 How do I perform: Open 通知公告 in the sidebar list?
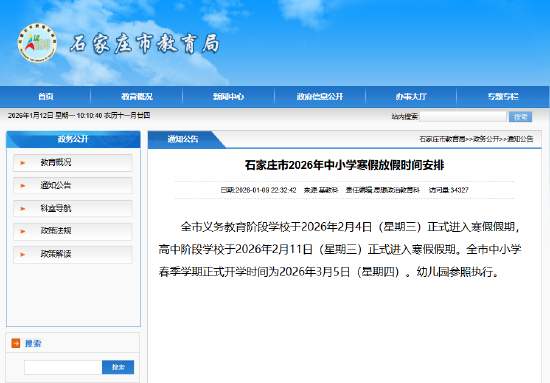click(73, 186)
